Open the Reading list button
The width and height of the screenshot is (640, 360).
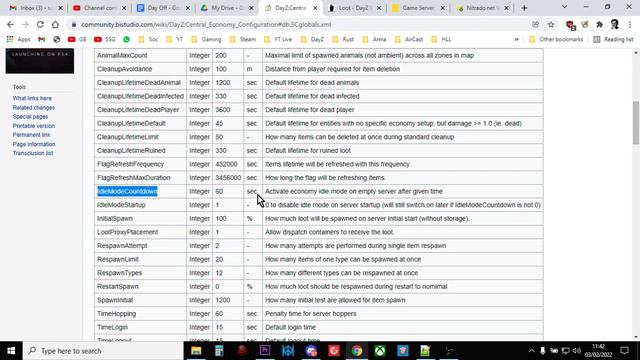click(613, 40)
